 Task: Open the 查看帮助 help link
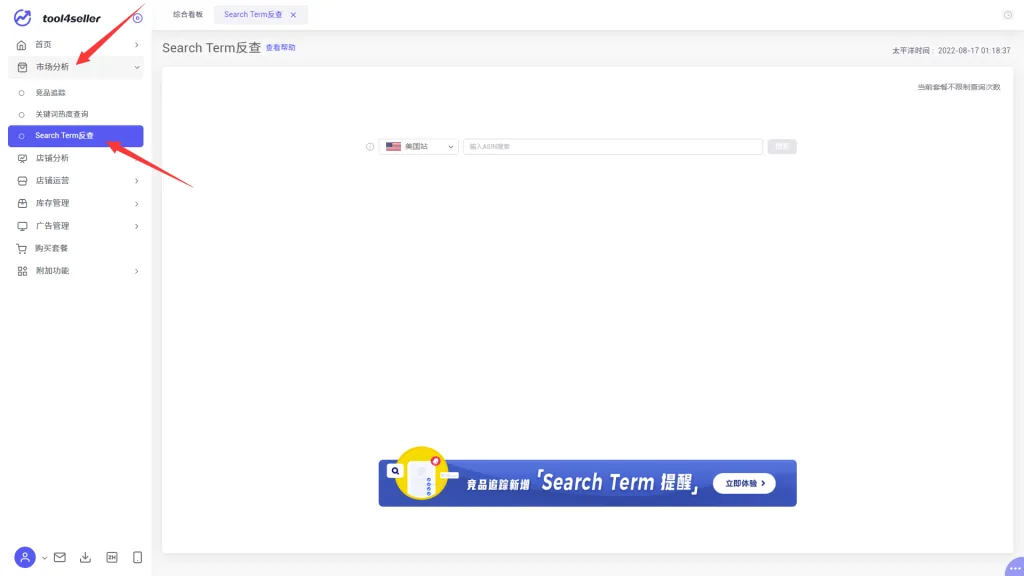point(280,48)
